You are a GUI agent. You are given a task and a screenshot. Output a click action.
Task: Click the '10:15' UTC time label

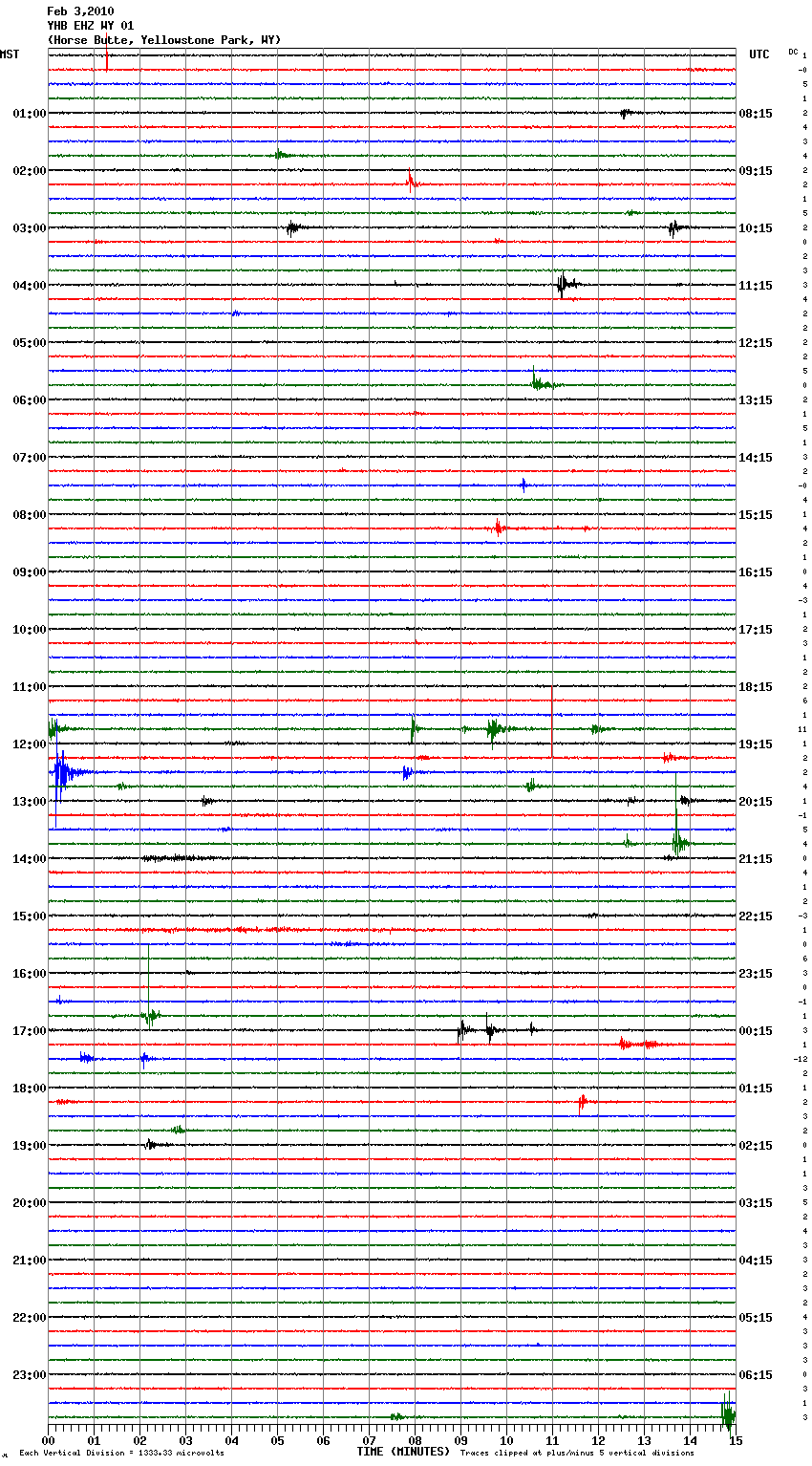(x=756, y=228)
